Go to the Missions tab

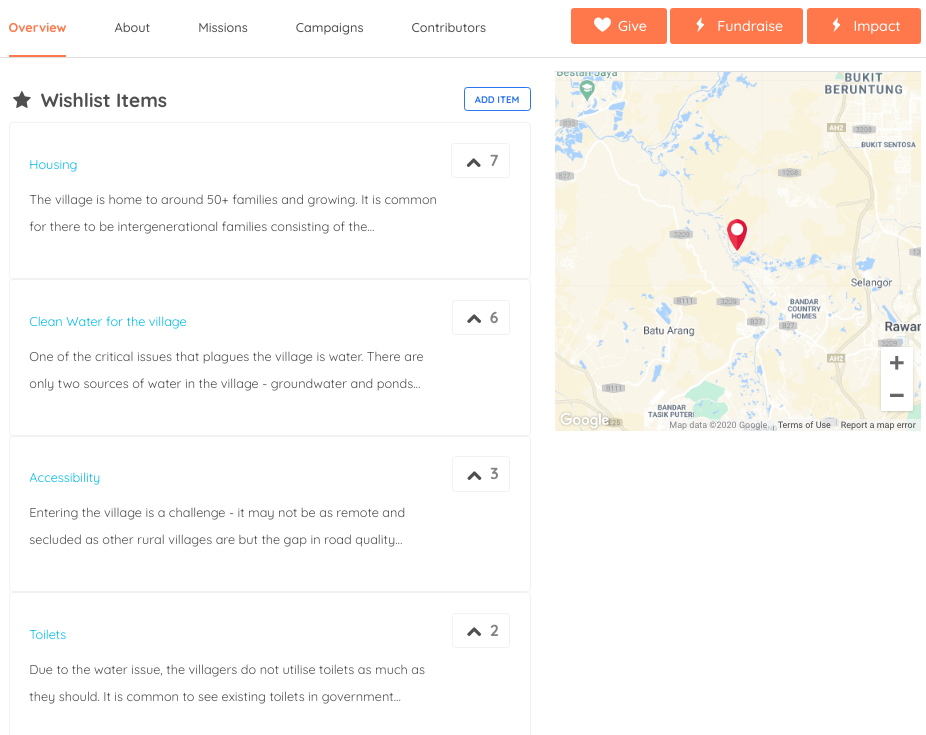[223, 28]
